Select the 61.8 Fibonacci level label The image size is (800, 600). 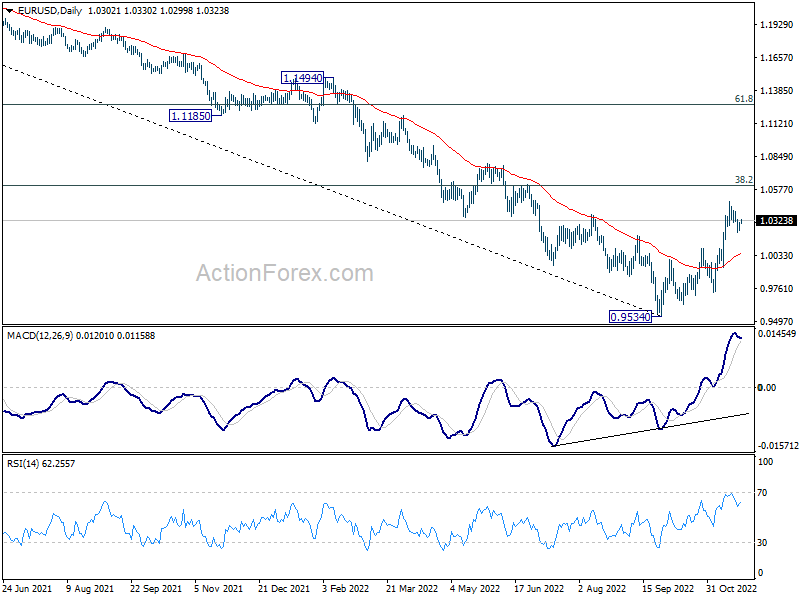pyautogui.click(x=743, y=99)
